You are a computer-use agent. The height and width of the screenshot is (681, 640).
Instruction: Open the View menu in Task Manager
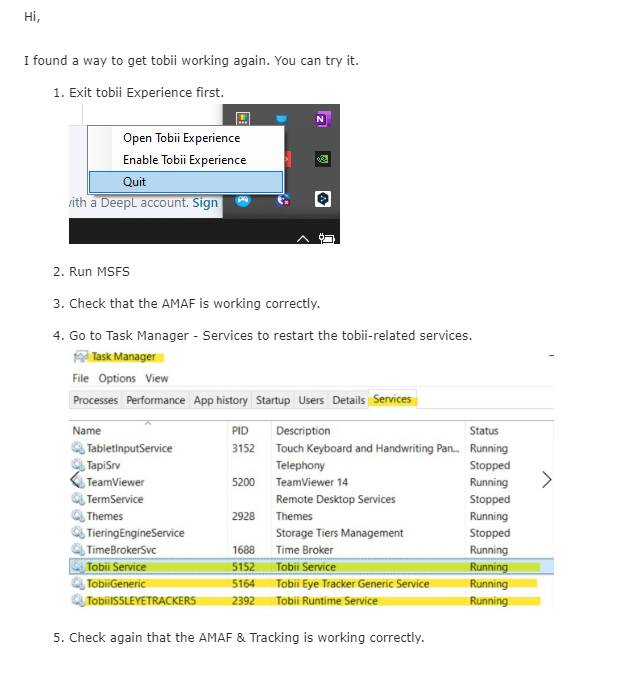point(156,378)
